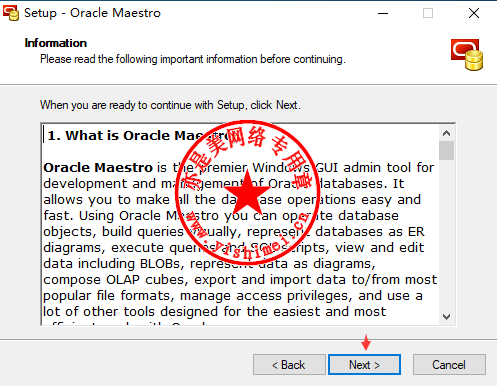Go back using the Back button
Screen dimensions: 497x386
289,365
